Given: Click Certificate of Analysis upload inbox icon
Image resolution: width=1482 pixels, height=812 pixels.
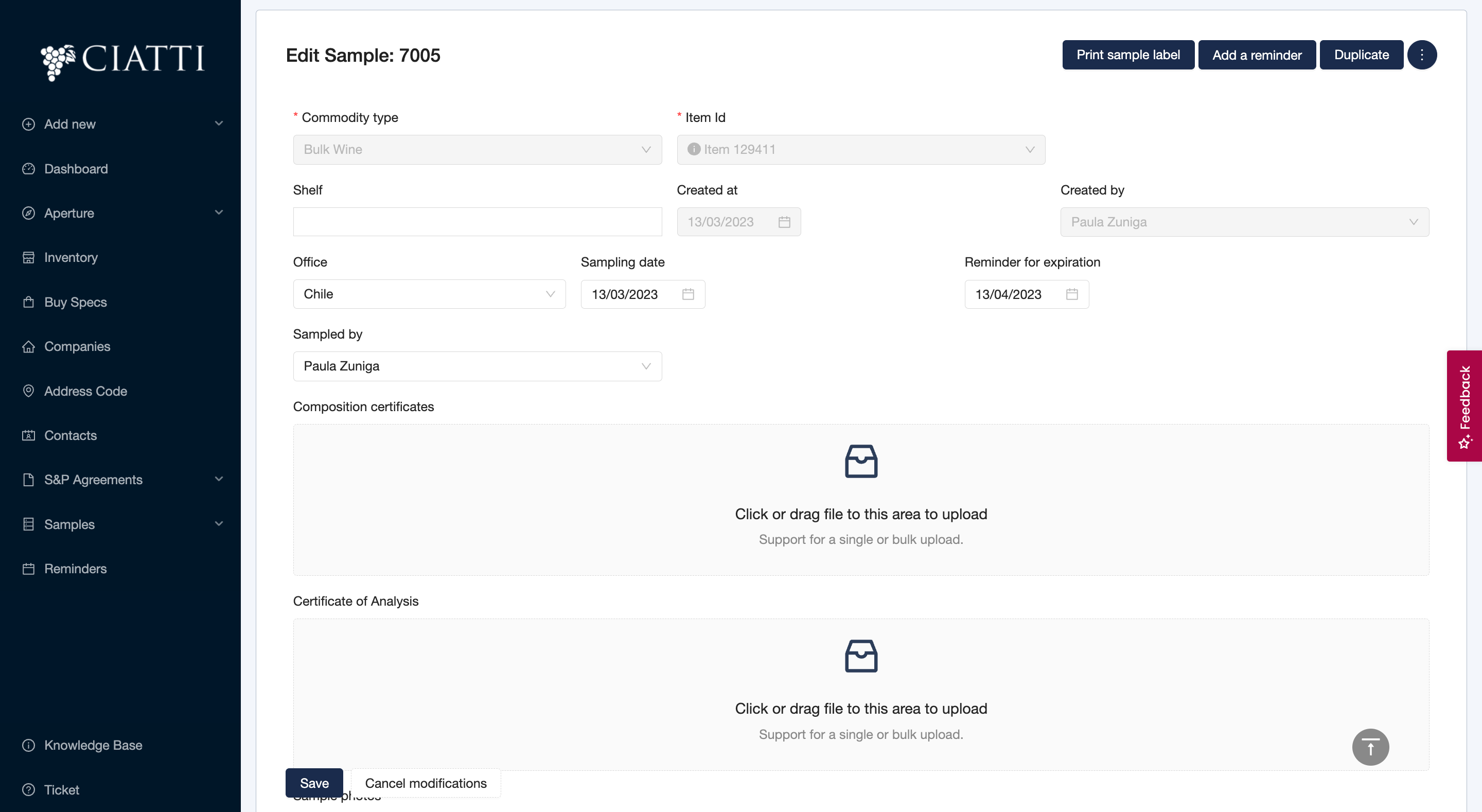Looking at the screenshot, I should (861, 656).
